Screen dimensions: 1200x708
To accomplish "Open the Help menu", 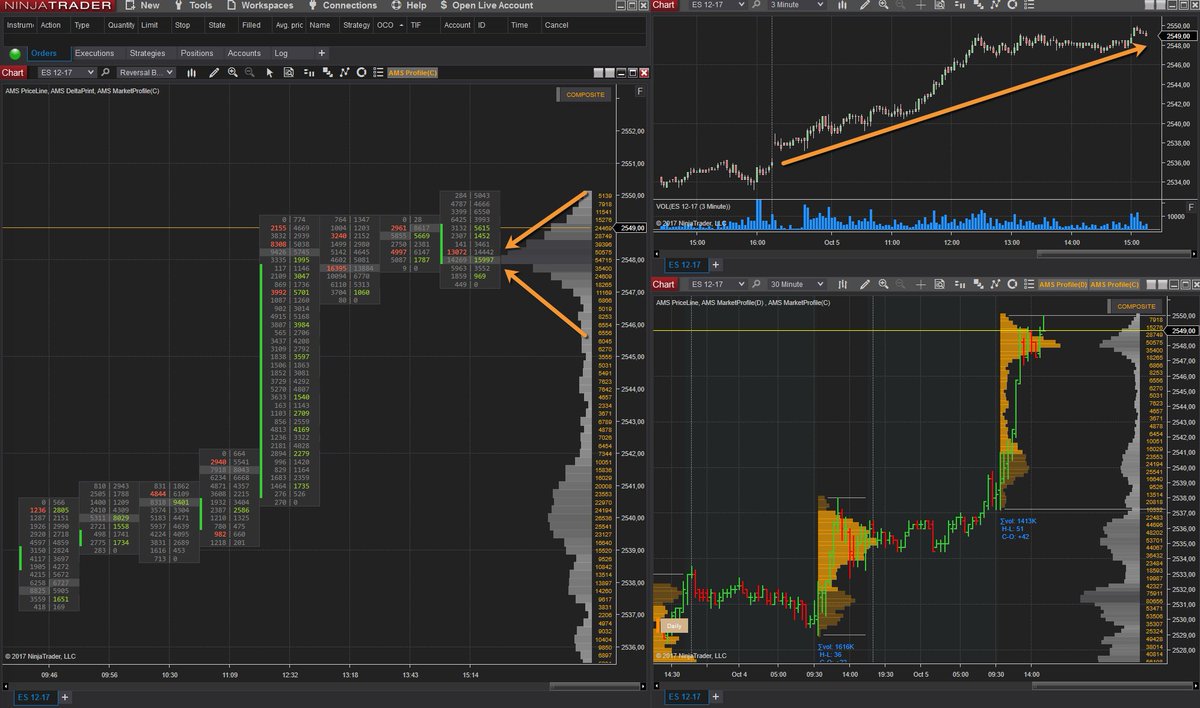I will 408,5.
